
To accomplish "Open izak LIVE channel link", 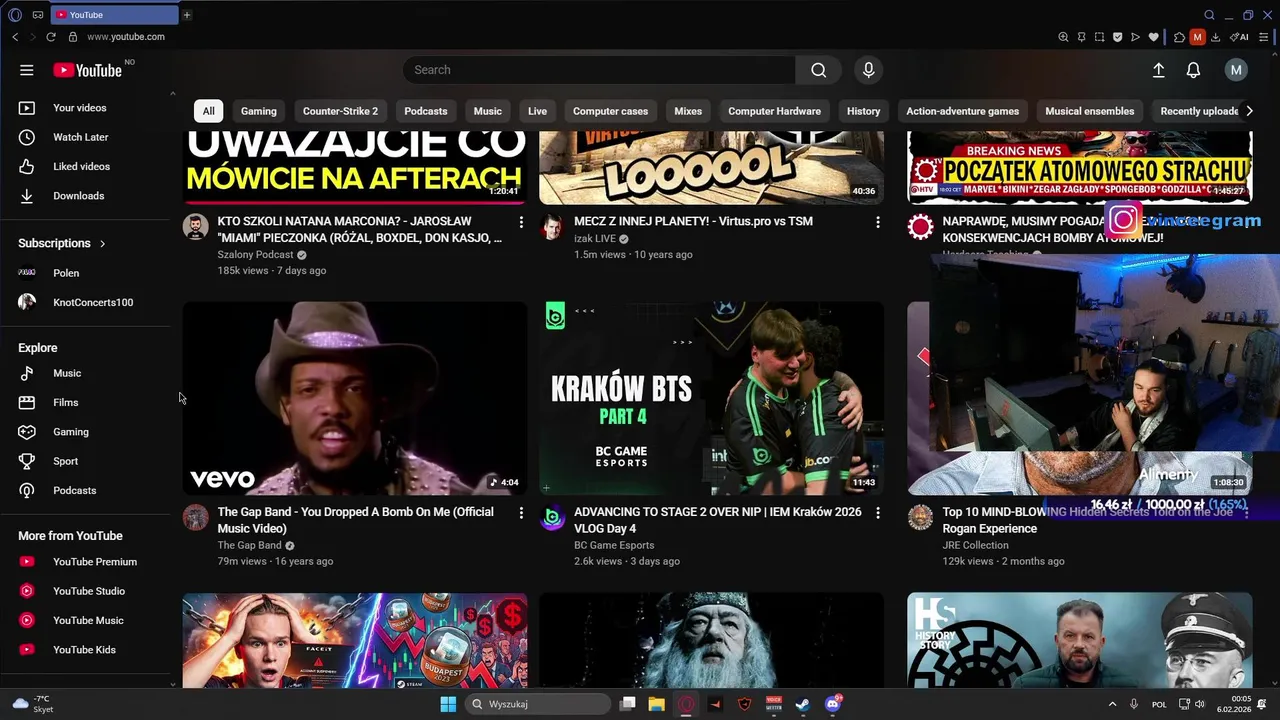I will point(594,239).
